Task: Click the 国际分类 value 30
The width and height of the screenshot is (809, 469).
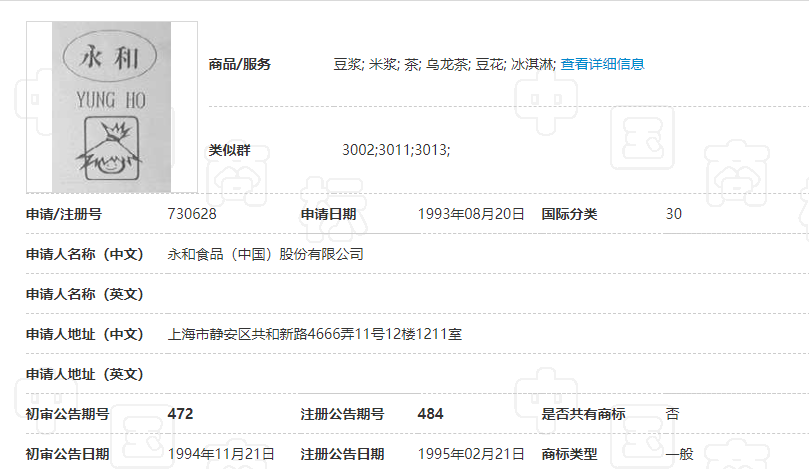Action: click(673, 214)
